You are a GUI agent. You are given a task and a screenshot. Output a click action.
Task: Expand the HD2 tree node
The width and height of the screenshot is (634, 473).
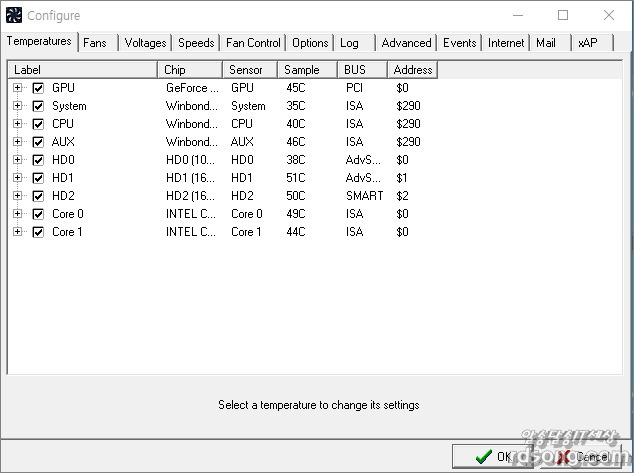tap(18, 196)
